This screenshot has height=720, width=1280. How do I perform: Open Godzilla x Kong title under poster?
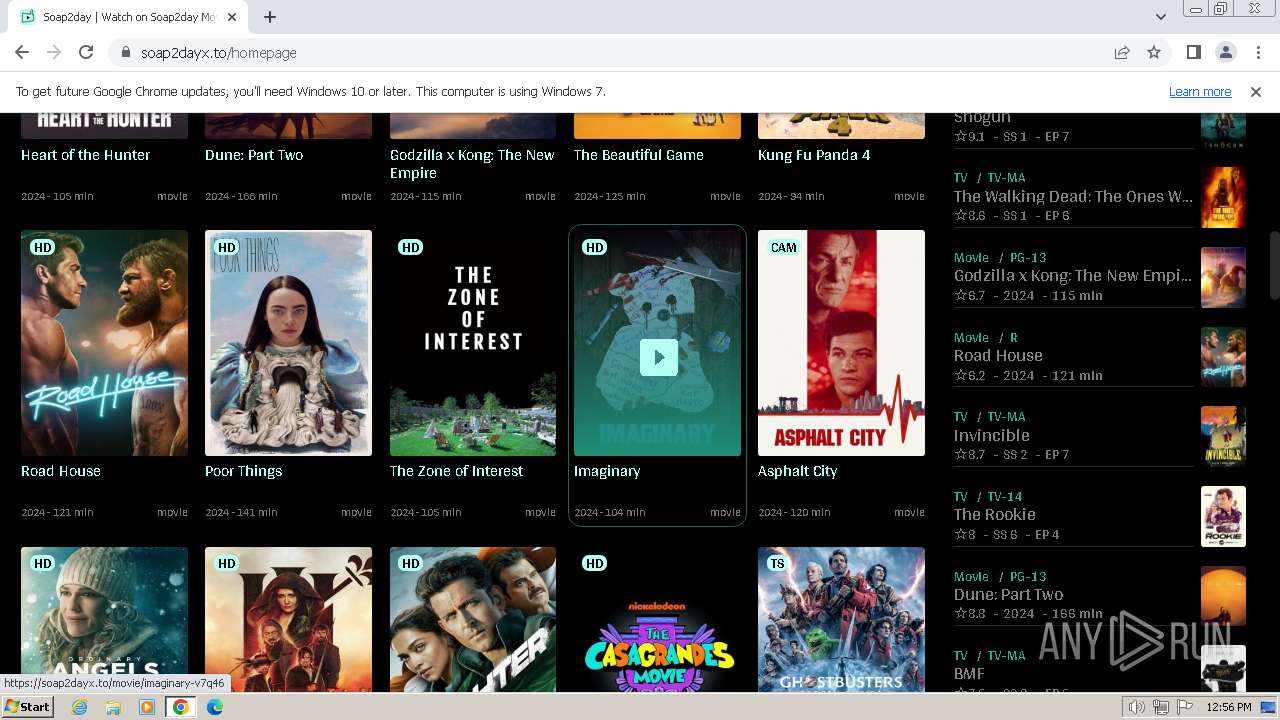click(472, 164)
